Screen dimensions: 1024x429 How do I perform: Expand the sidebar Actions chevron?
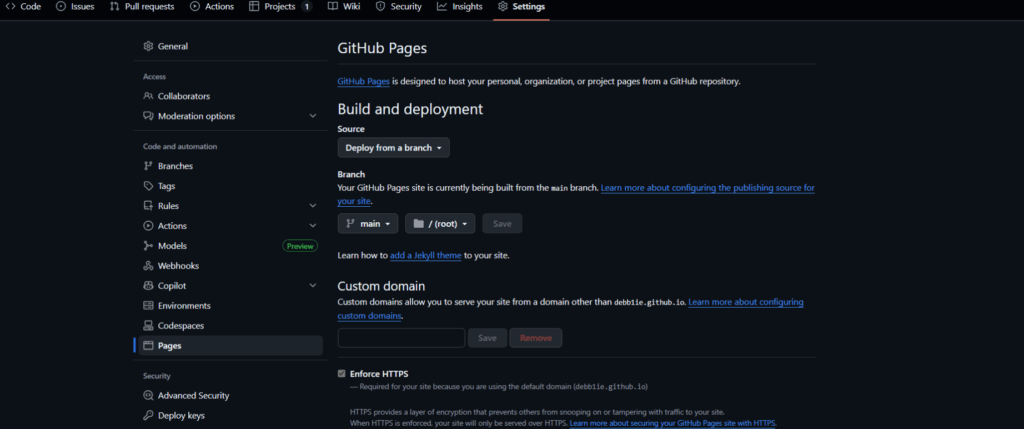click(x=313, y=226)
